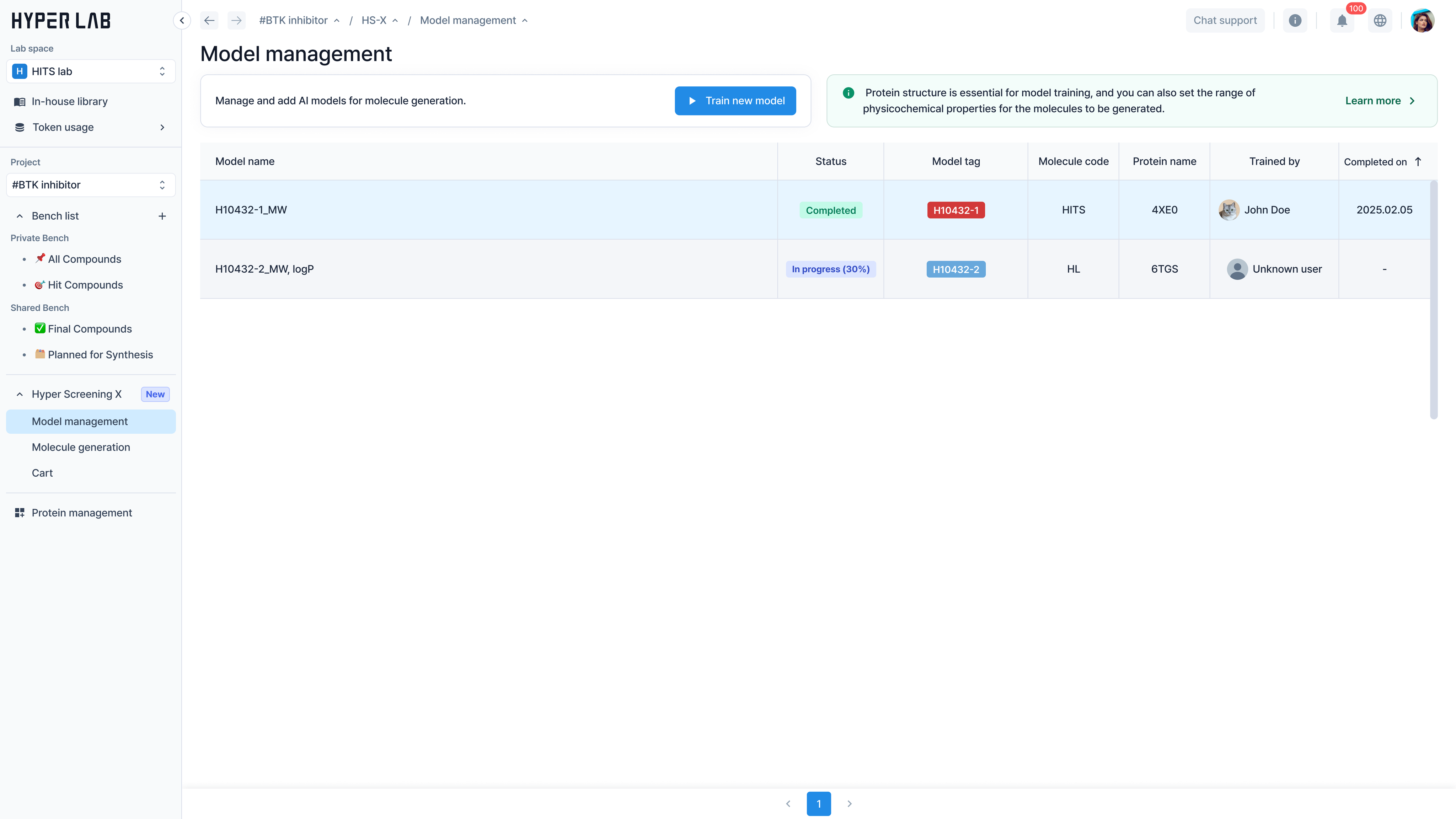The height and width of the screenshot is (819, 1456).
Task: Click the table's vertical scrollbar
Action: click(x=1433, y=300)
